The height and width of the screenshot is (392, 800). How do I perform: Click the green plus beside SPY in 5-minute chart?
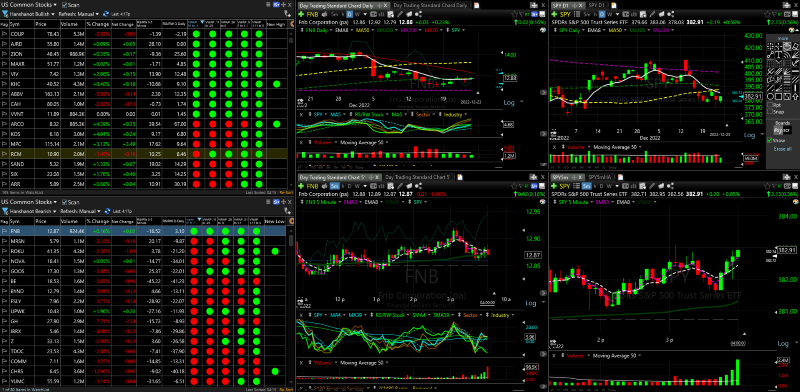[554, 186]
